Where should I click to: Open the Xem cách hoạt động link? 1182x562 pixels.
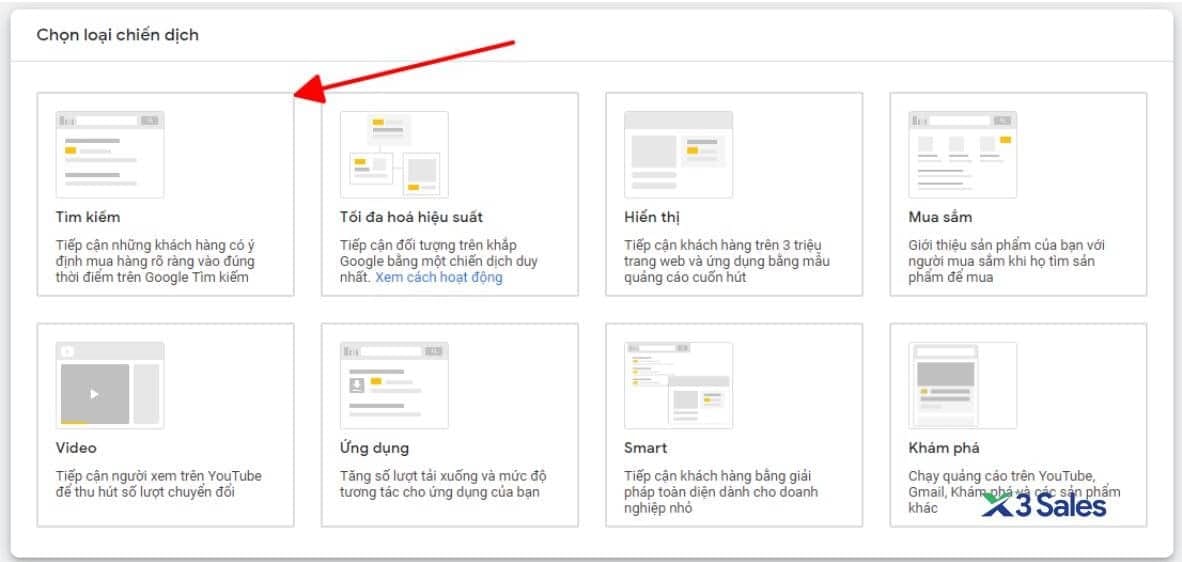(439, 277)
